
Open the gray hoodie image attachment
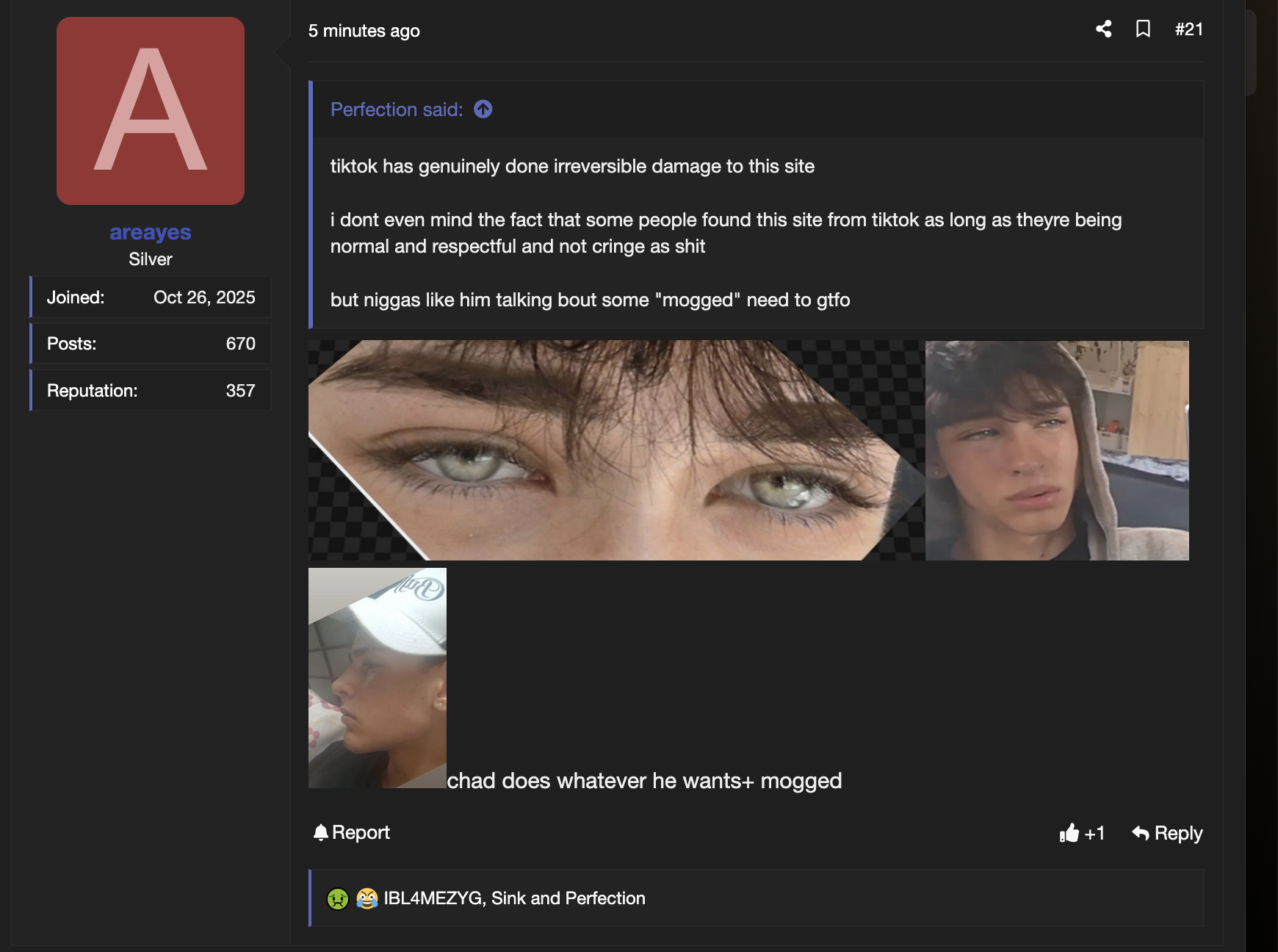[x=1056, y=450]
